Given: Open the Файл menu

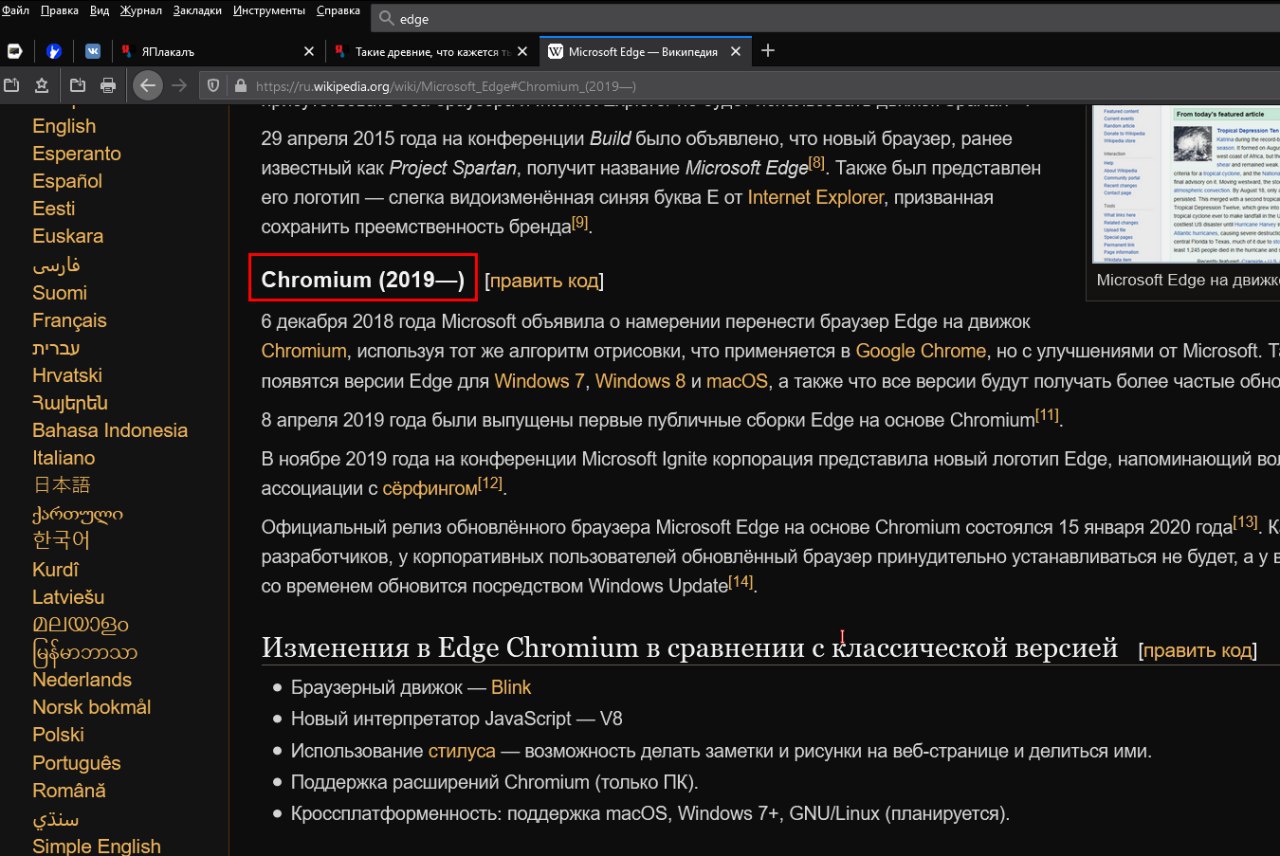Looking at the screenshot, I should click(16, 11).
